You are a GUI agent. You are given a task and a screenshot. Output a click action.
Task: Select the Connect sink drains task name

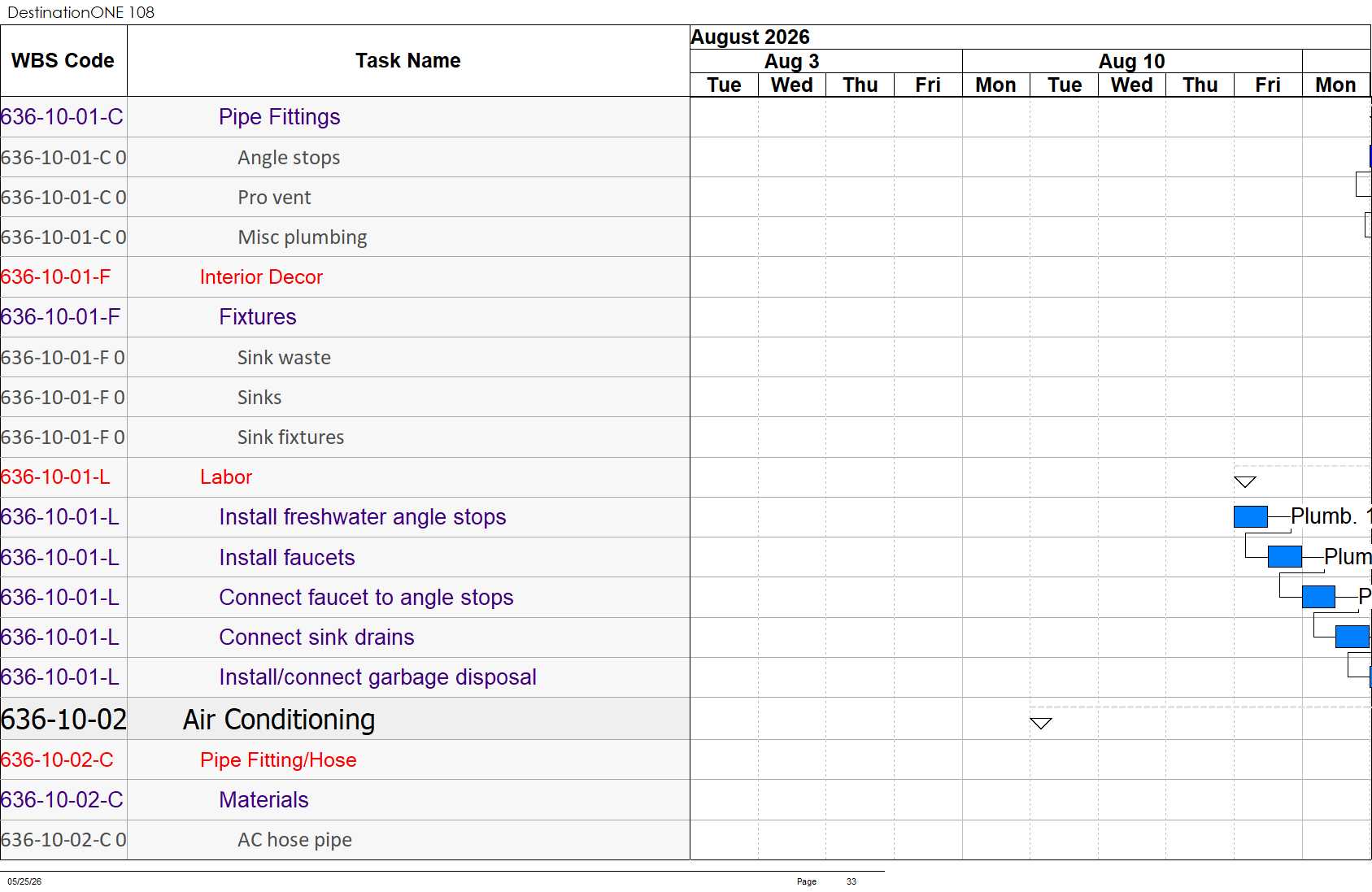[316, 637]
